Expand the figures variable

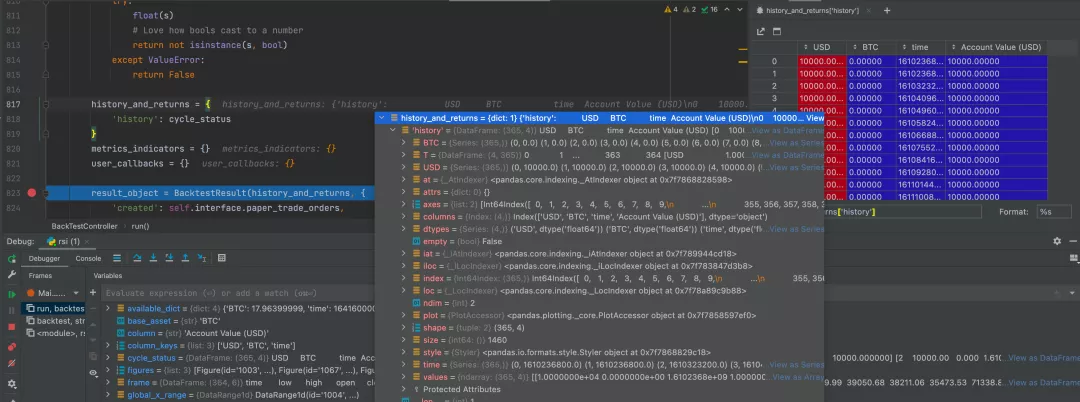tap(108, 370)
